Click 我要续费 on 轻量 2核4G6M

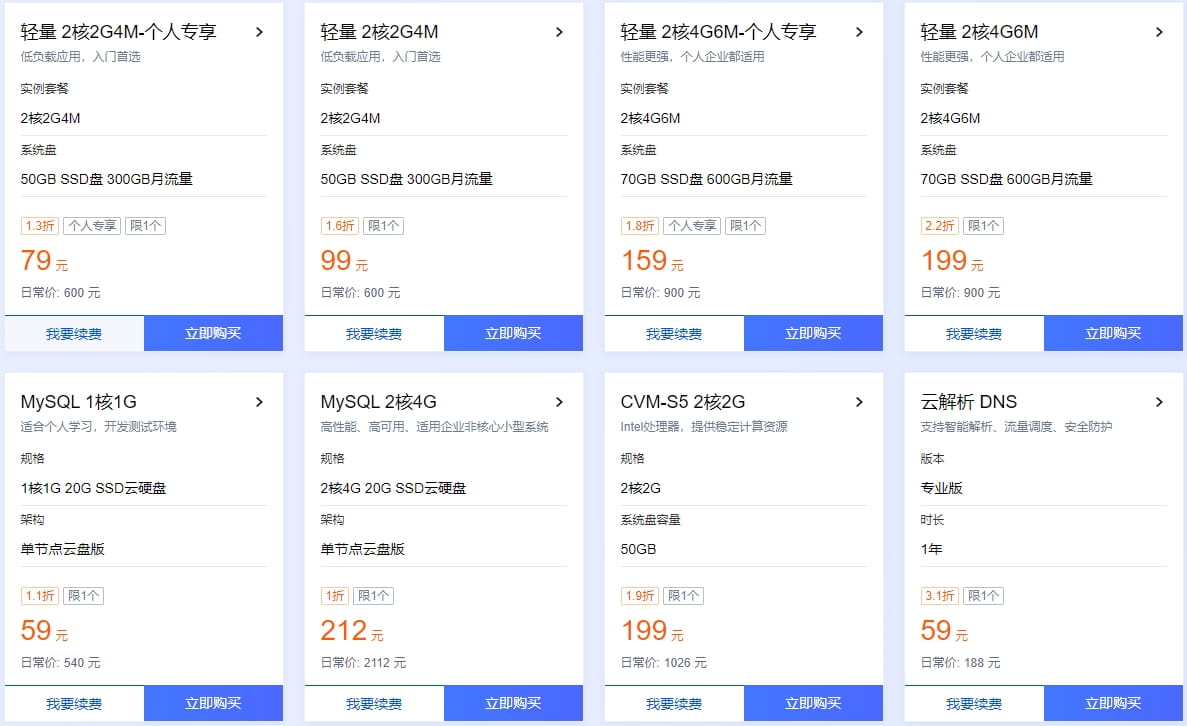pyautogui.click(x=974, y=333)
